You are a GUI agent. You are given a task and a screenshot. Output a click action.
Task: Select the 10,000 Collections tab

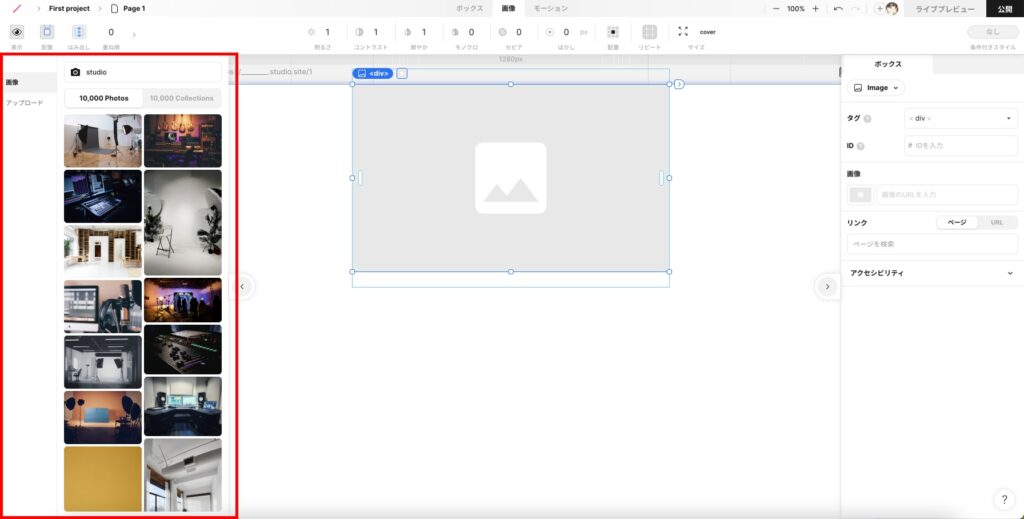point(181,98)
